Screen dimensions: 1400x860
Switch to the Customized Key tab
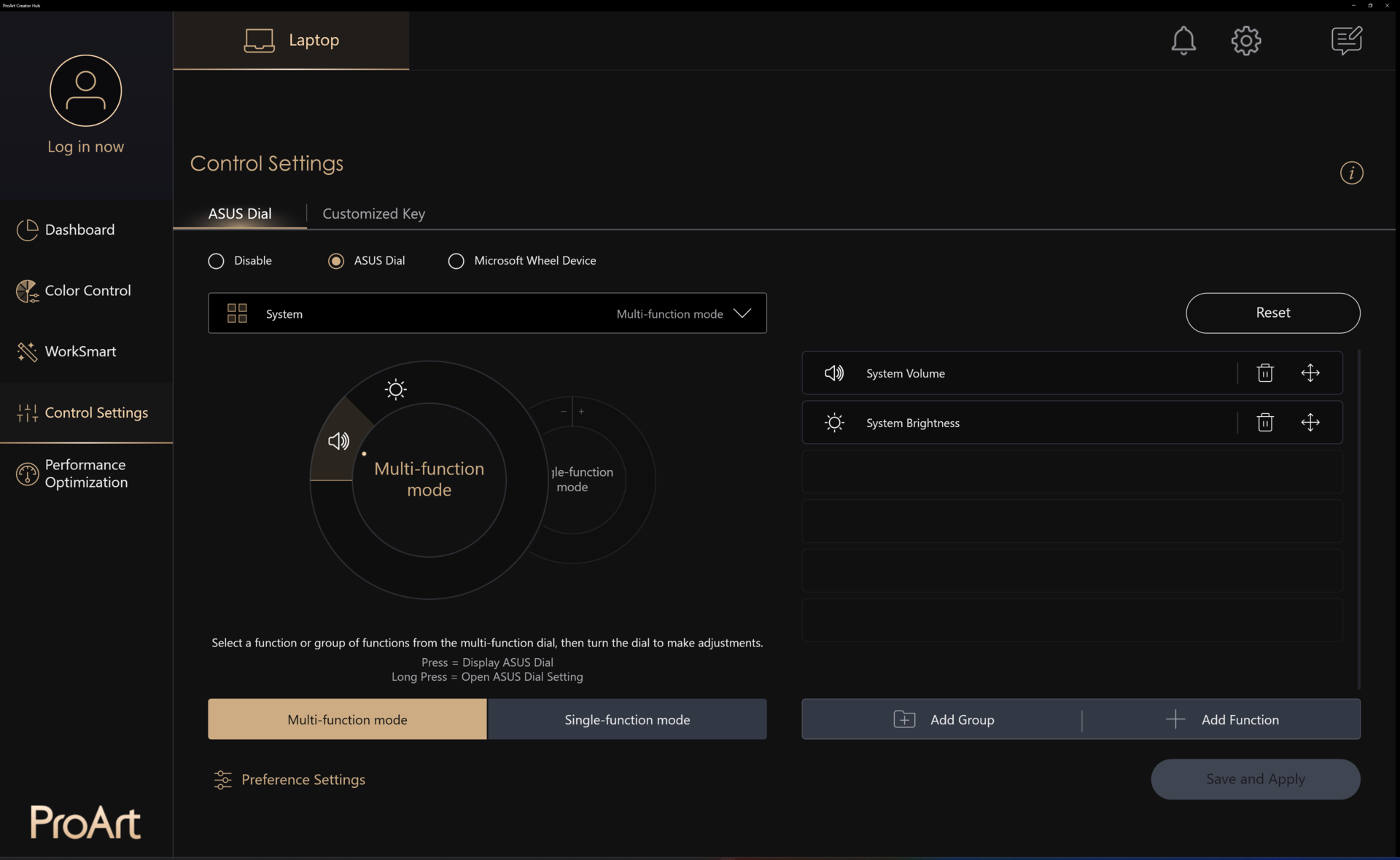(373, 214)
